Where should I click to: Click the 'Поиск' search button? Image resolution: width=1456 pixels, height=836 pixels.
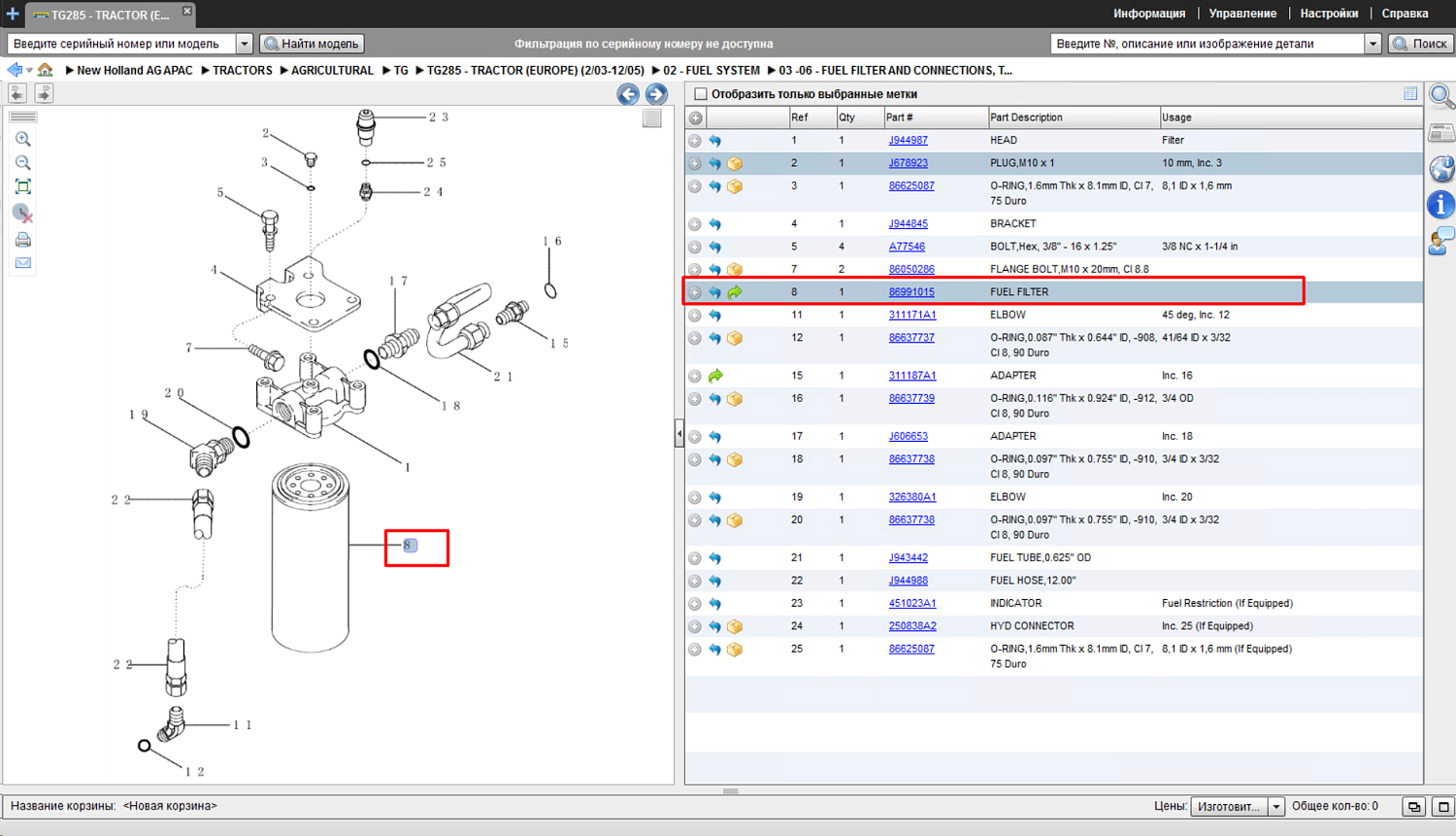[x=1421, y=44]
